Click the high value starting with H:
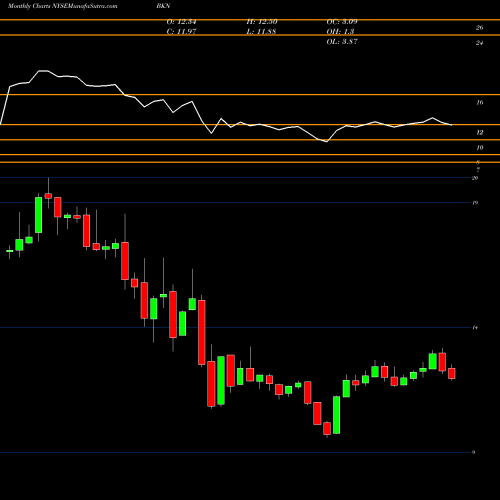This screenshot has width=500, height=500. [262, 22]
